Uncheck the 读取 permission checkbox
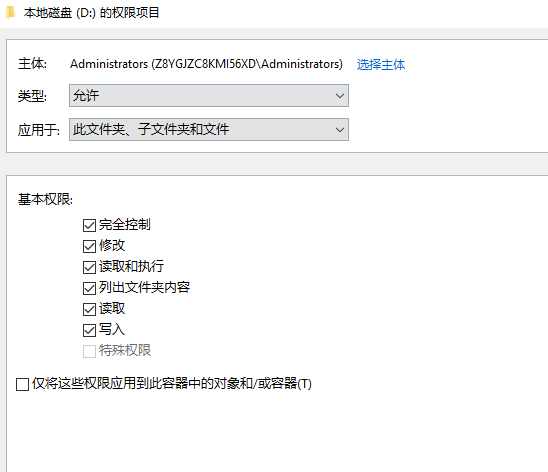 point(89,309)
